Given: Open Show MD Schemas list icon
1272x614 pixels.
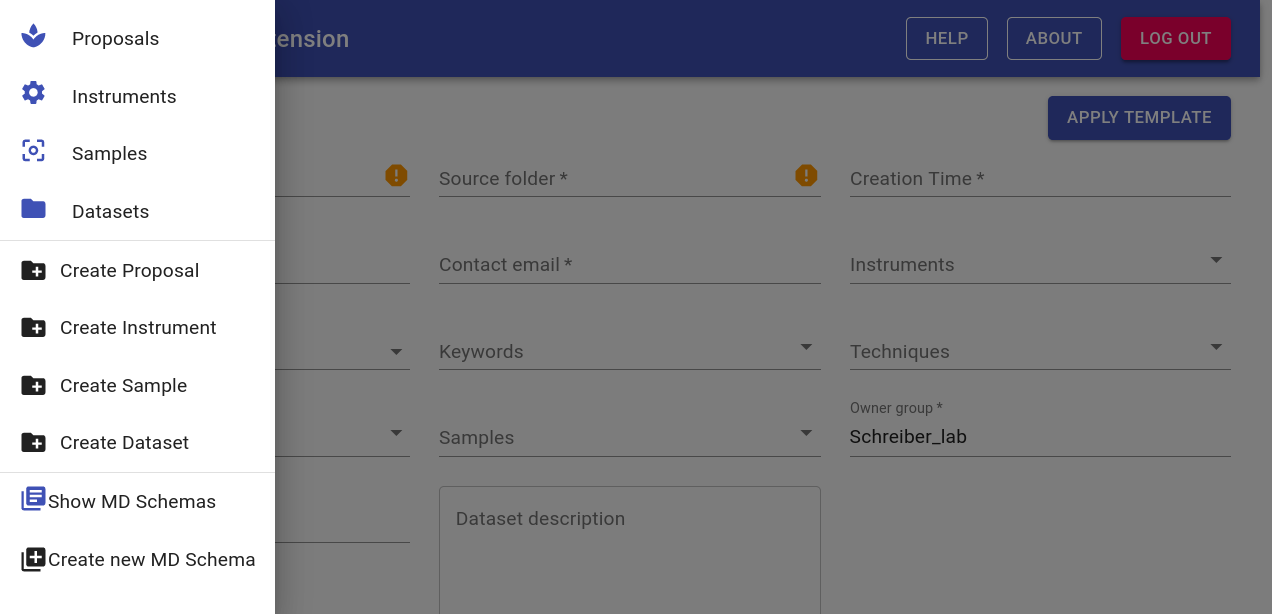Looking at the screenshot, I should (33, 498).
